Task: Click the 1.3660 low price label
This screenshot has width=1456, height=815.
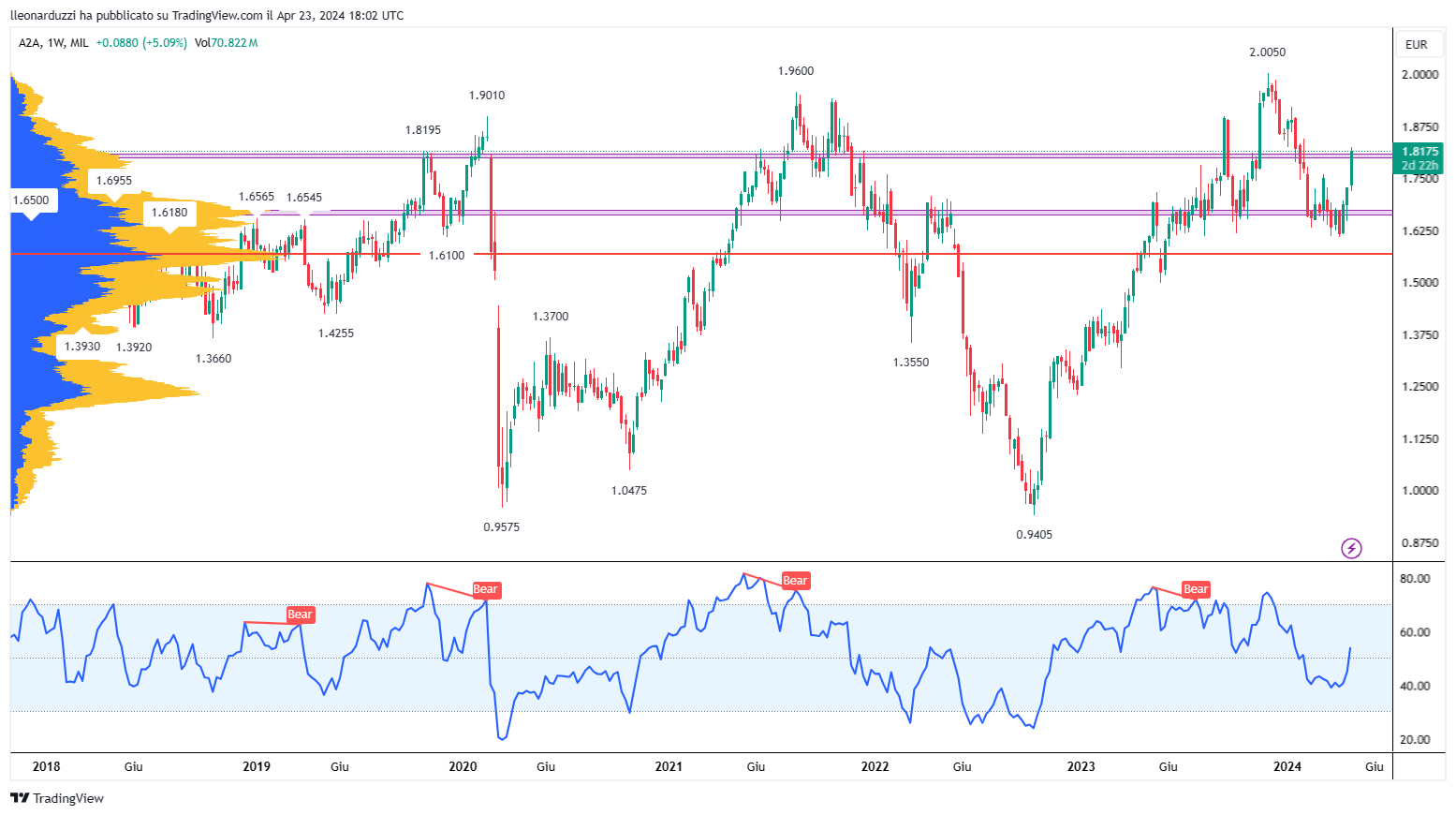Action: (213, 359)
